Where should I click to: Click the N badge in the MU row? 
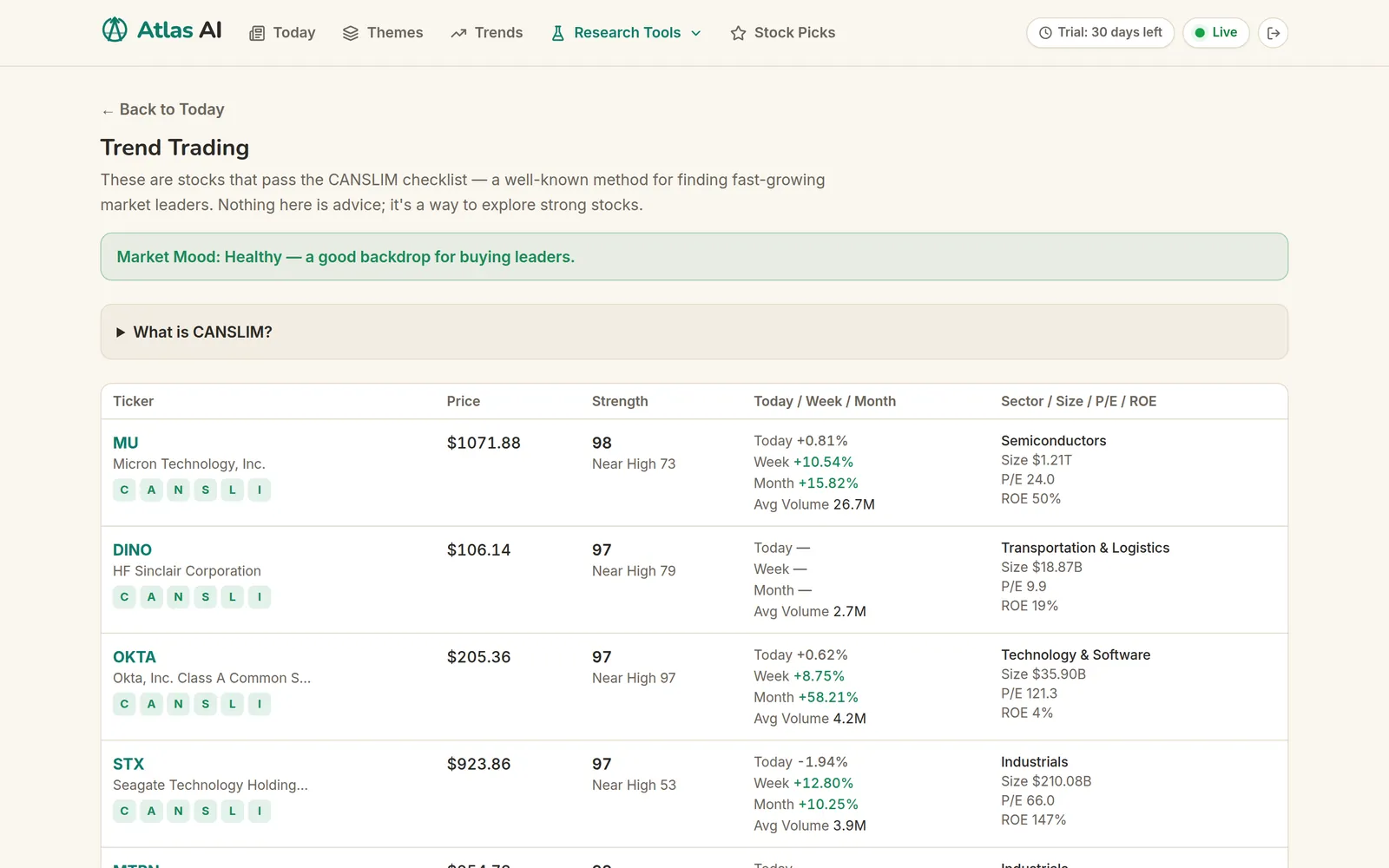(178, 490)
